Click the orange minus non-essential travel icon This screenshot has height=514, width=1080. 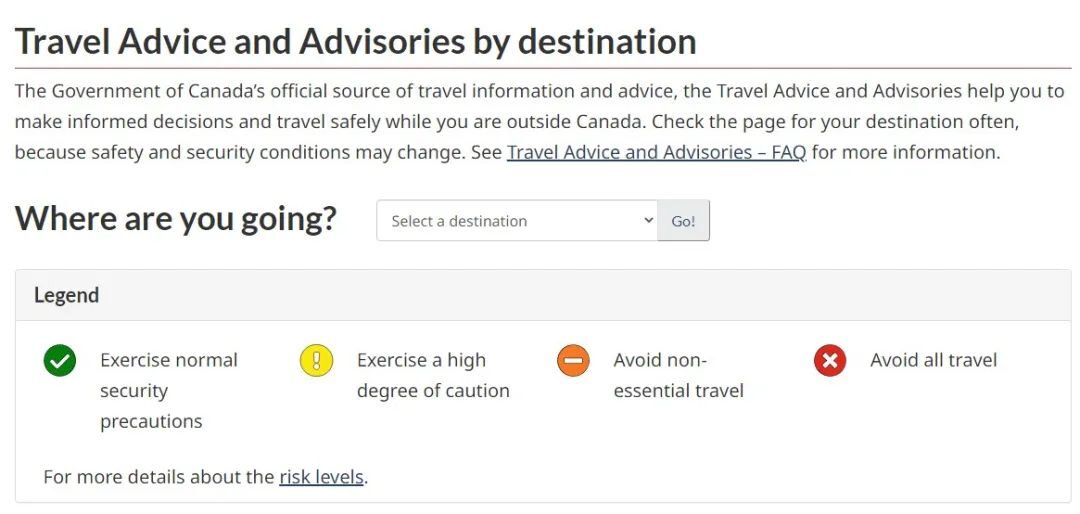tap(573, 360)
